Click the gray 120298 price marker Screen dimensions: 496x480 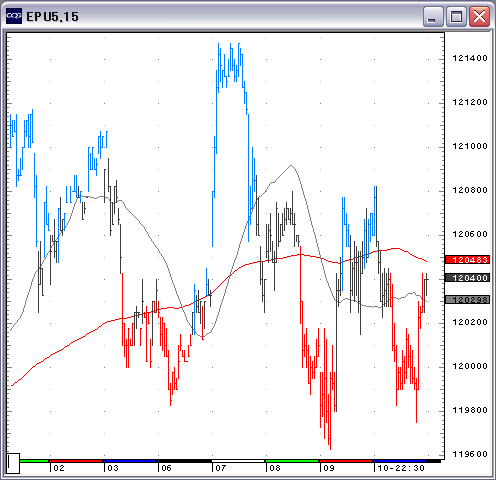468,300
